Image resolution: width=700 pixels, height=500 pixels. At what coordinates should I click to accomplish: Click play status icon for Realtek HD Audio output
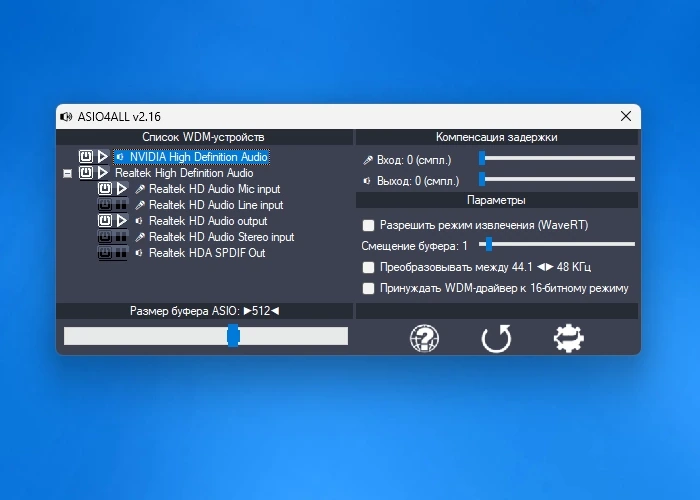tap(122, 221)
